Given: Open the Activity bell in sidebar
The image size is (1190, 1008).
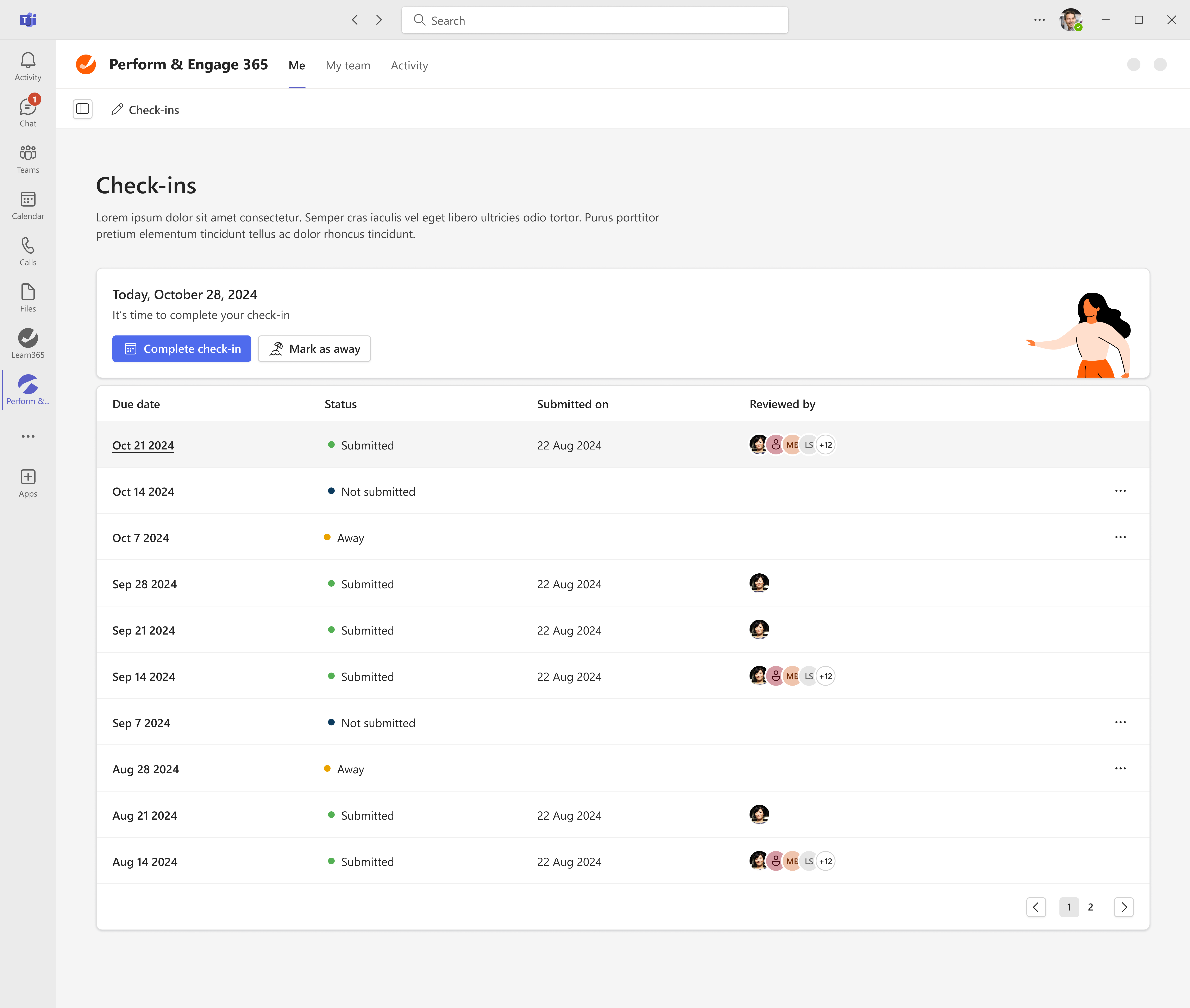Looking at the screenshot, I should point(27,66).
